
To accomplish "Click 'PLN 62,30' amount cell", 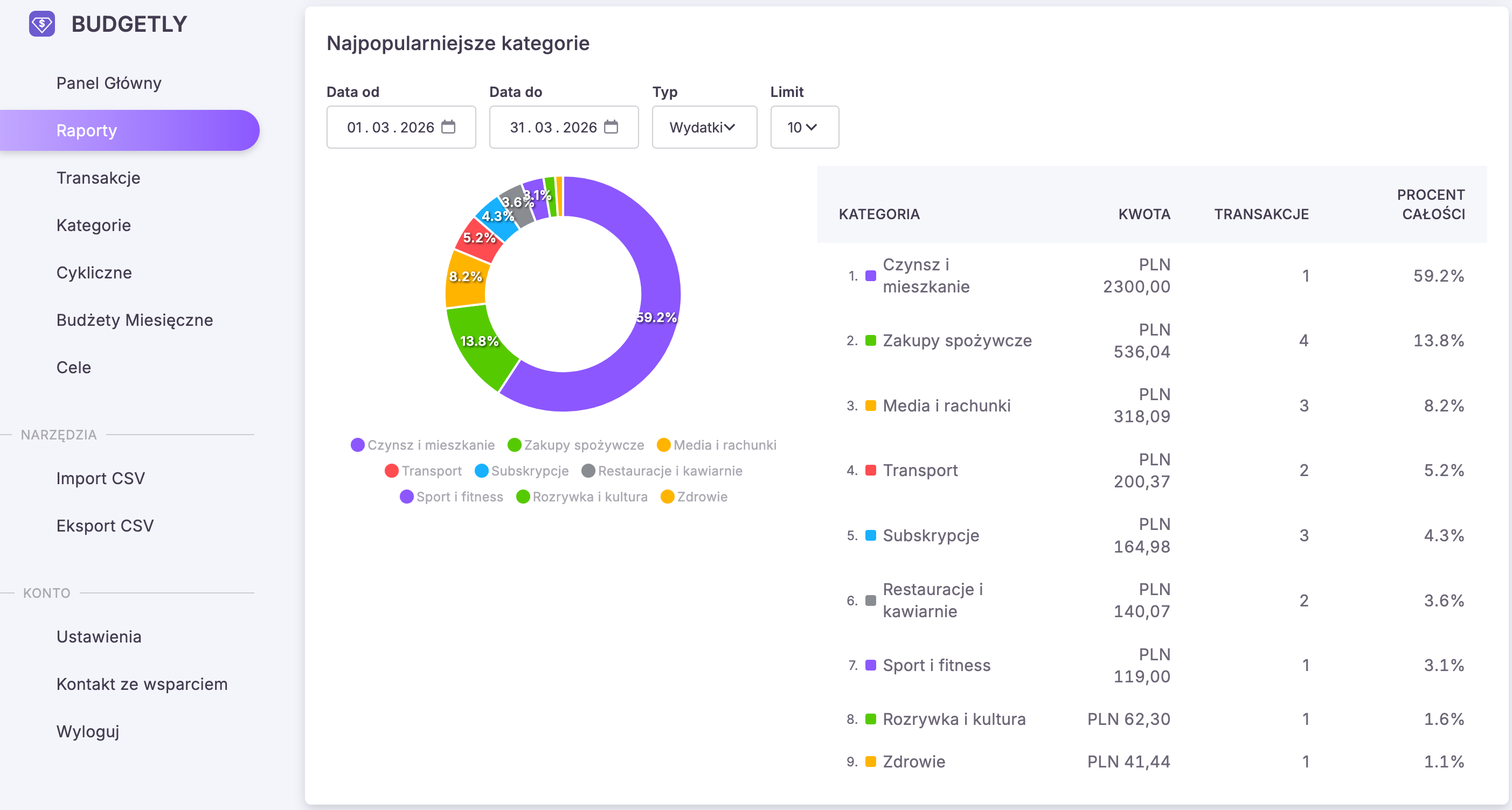I will (1128, 719).
